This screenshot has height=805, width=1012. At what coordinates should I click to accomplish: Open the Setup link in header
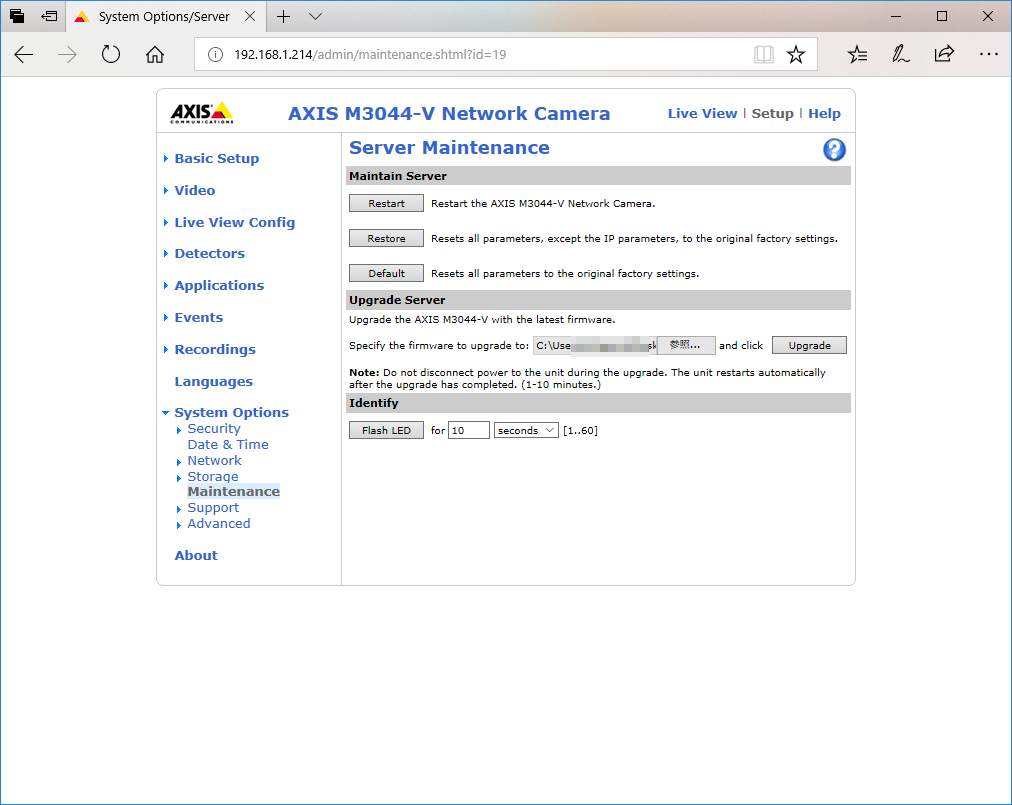tap(773, 114)
